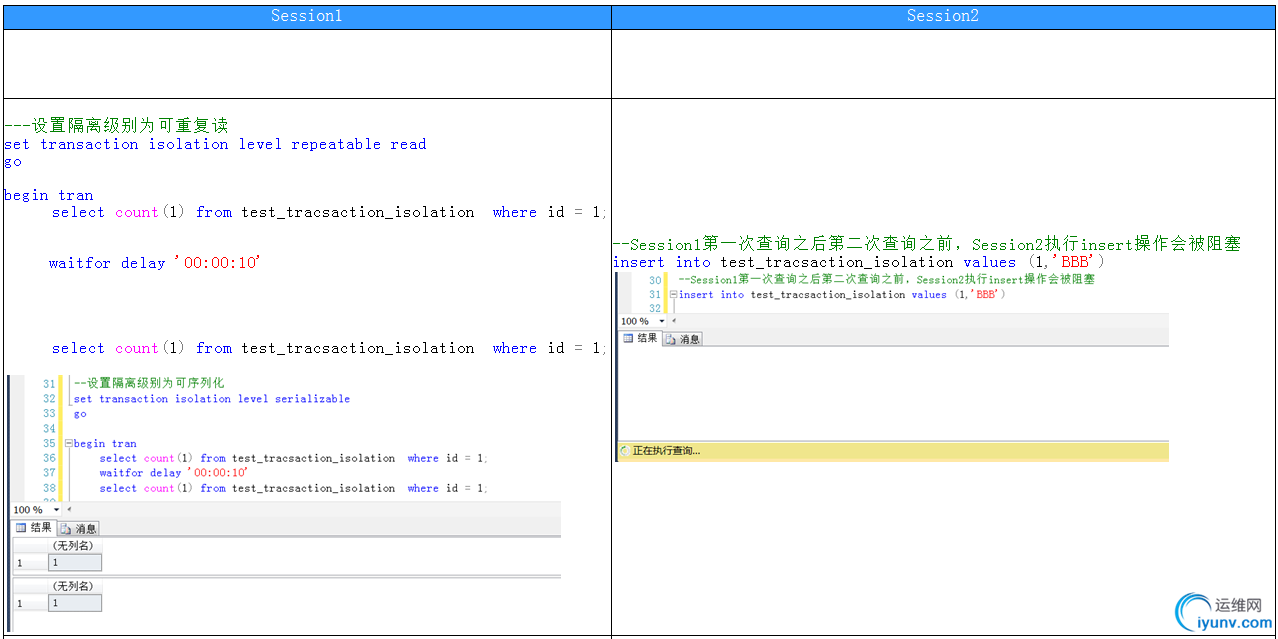The image size is (1278, 639).
Task: Click the comment ---设置隔离级别为可重复读
Action: (x=116, y=125)
